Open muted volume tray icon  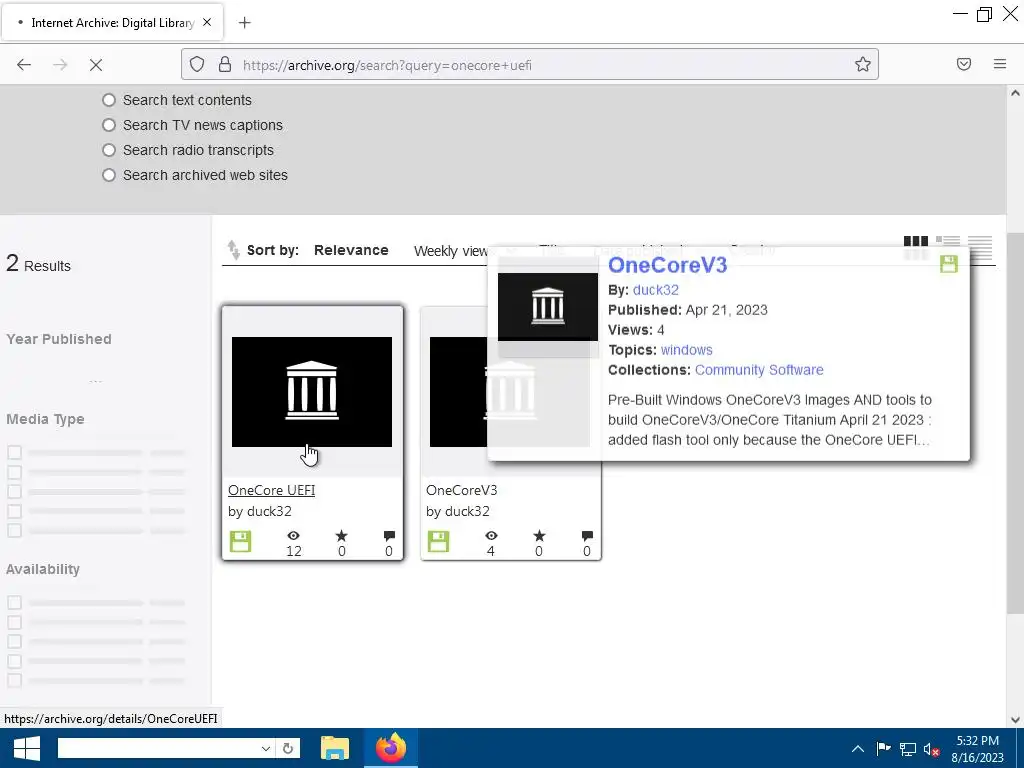point(932,749)
